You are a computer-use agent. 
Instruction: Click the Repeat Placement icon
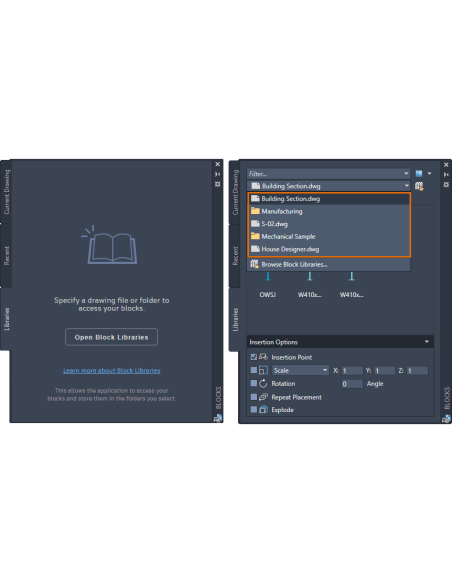coord(263,397)
